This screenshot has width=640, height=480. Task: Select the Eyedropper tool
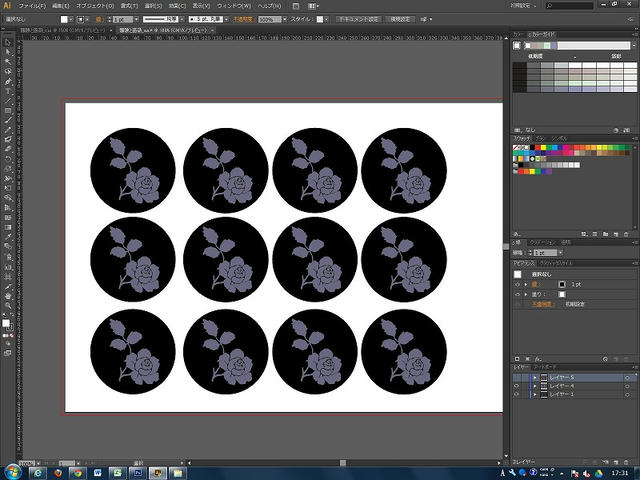(x=8, y=237)
